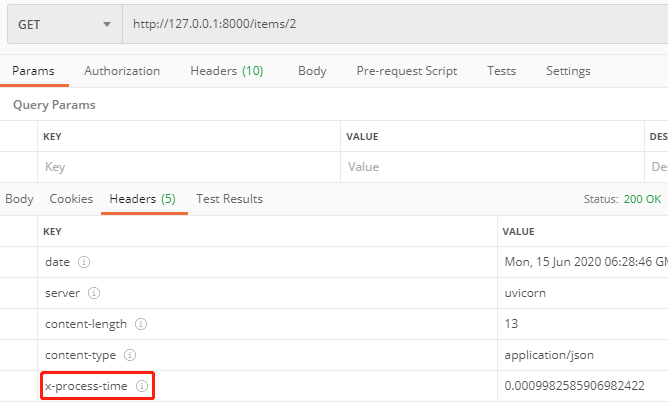The image size is (668, 405).
Task: Click the request URL input field
Action: coord(390,24)
